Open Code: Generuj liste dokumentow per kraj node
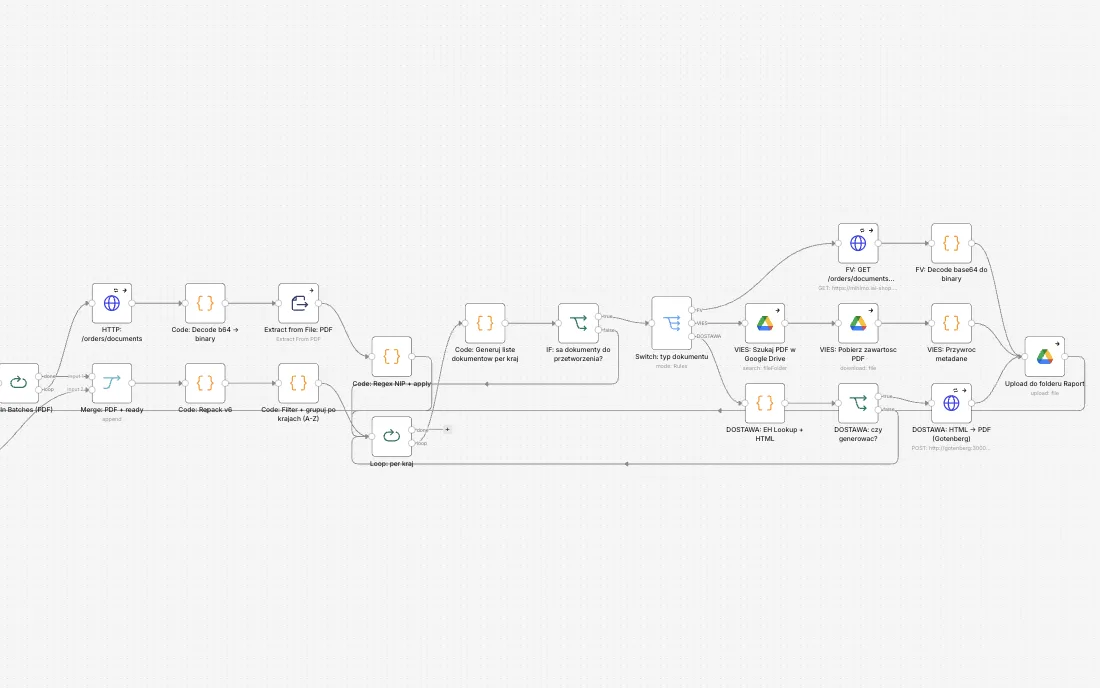 coord(485,323)
